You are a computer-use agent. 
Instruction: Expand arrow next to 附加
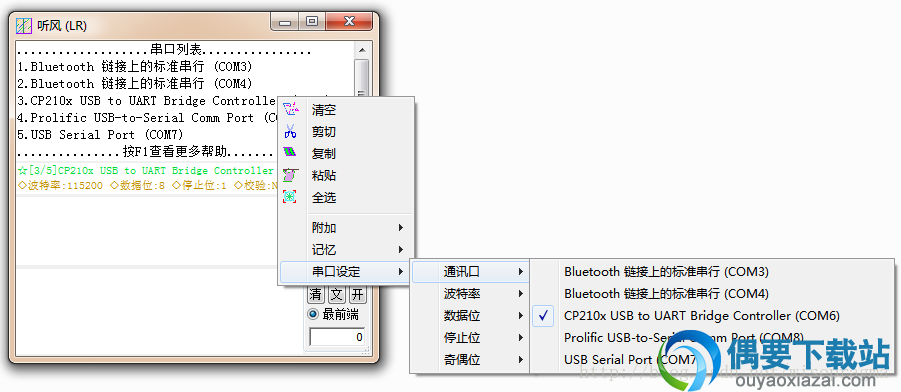pos(401,228)
